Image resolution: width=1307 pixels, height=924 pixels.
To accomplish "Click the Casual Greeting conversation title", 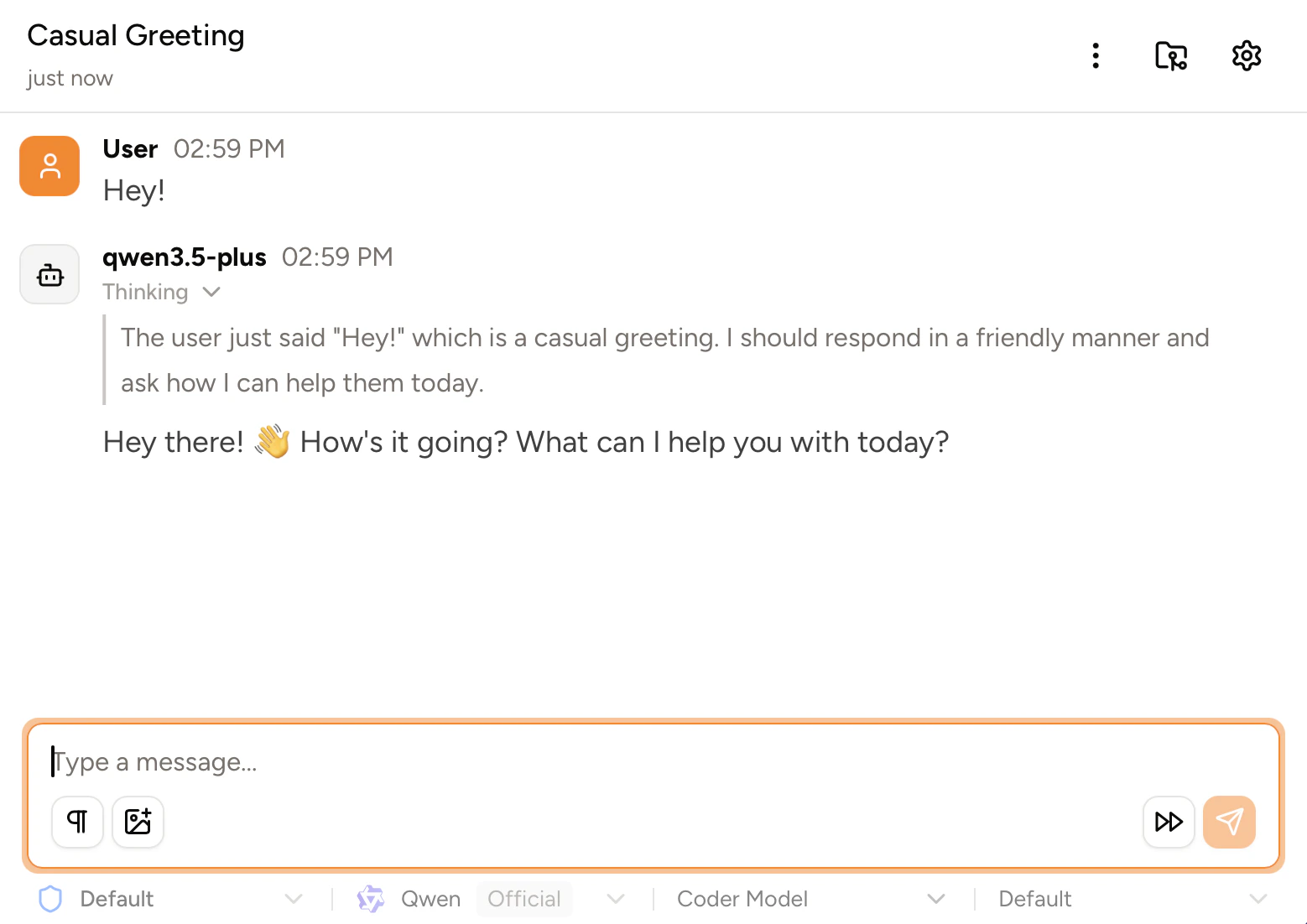I will click(136, 36).
